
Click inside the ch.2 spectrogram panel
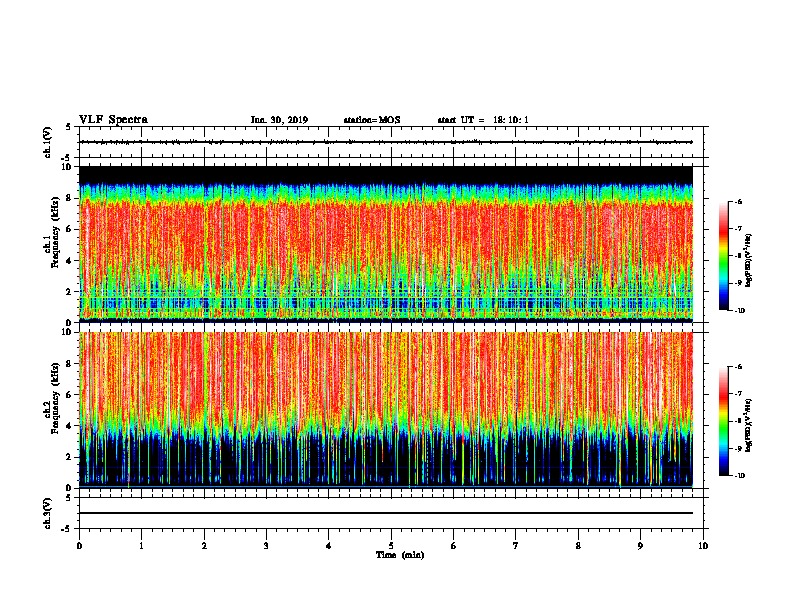point(386,410)
